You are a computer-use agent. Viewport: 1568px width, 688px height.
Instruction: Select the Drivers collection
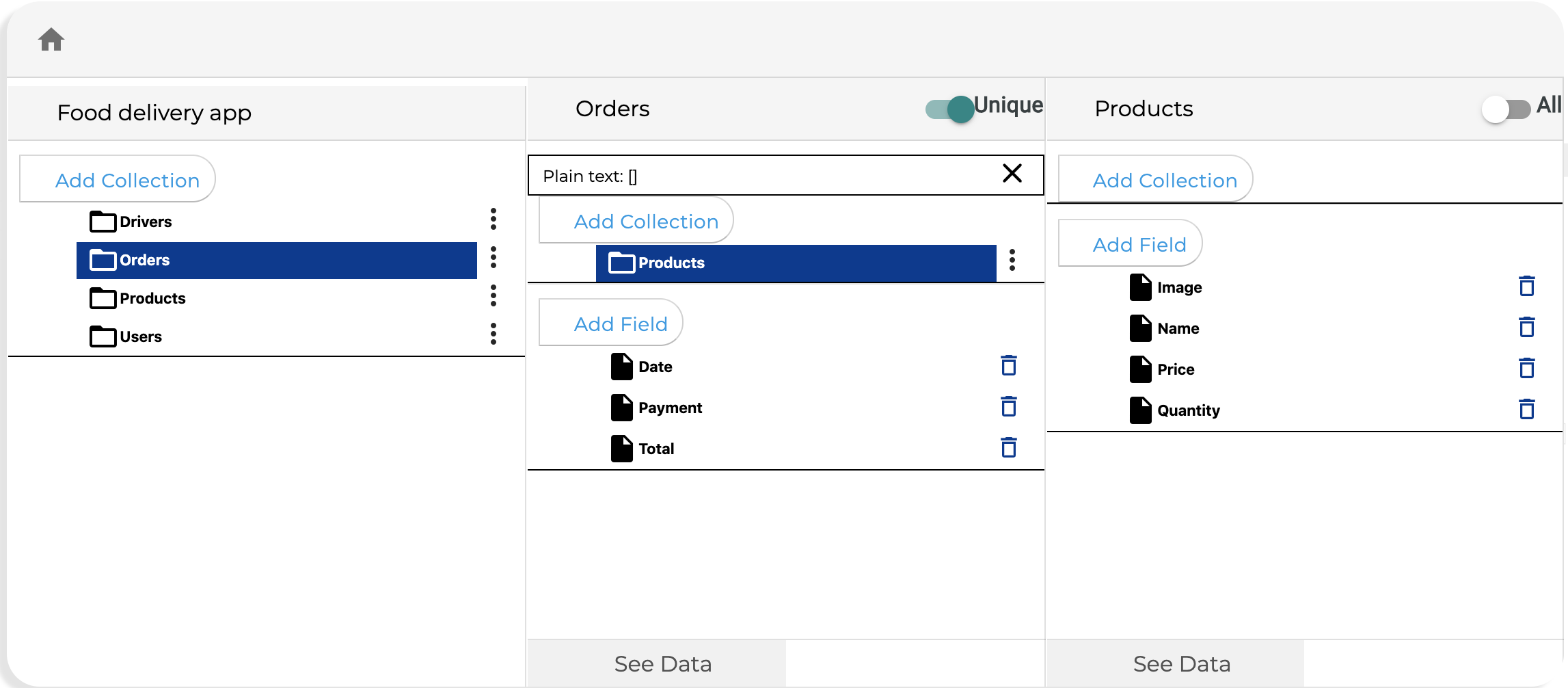277,222
